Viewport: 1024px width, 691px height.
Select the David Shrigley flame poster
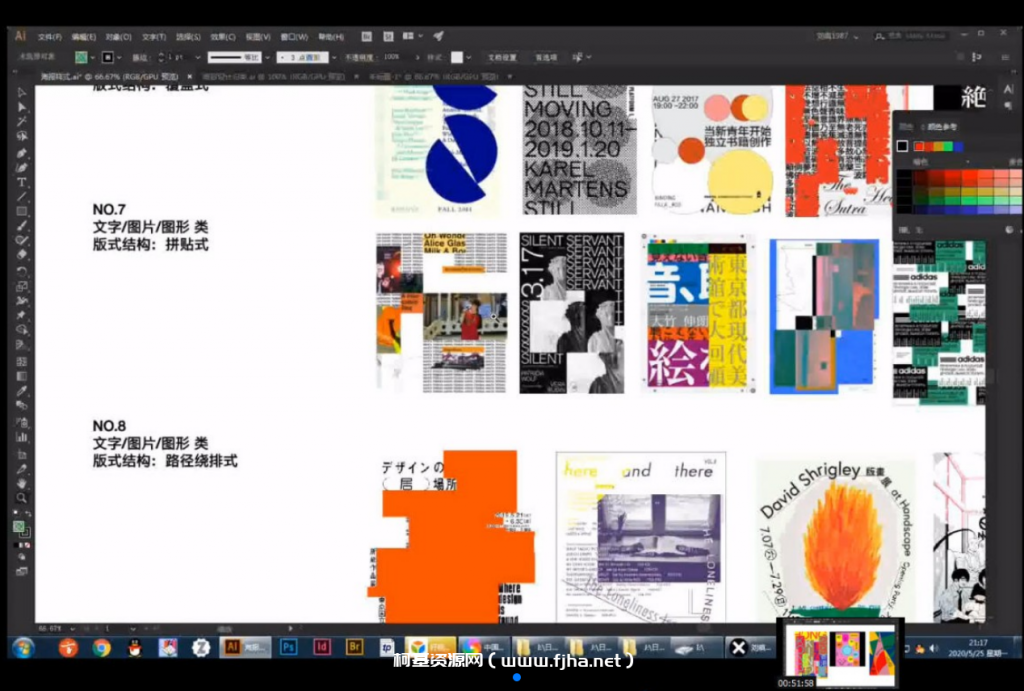836,541
